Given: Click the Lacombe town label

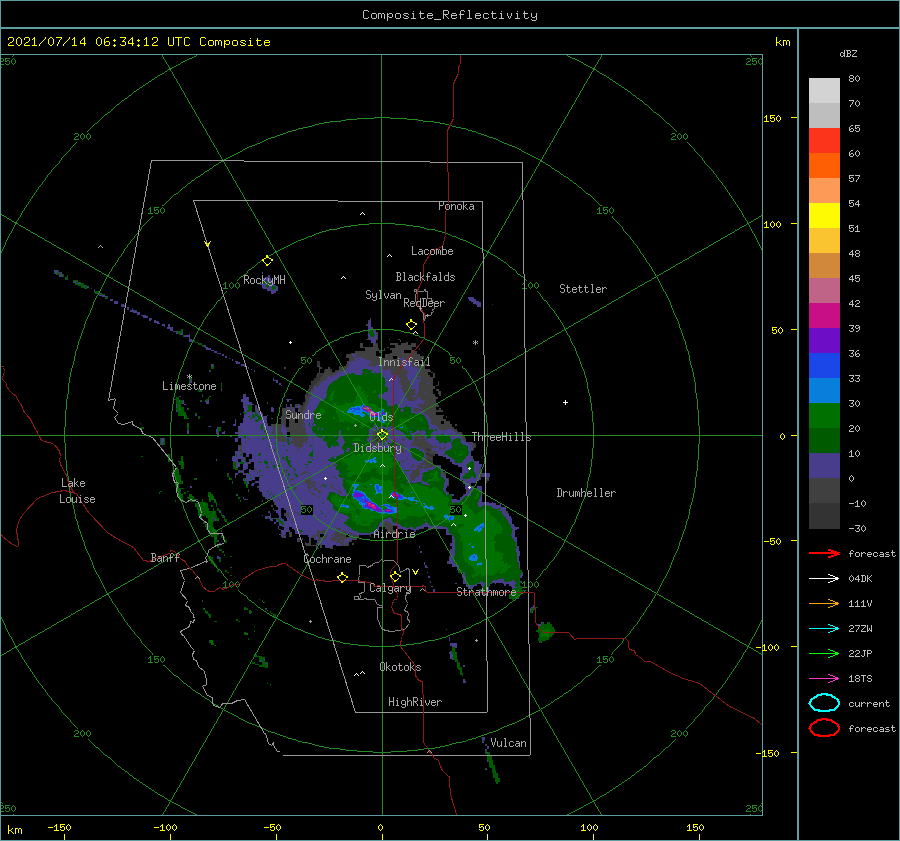Looking at the screenshot, I should tap(432, 251).
